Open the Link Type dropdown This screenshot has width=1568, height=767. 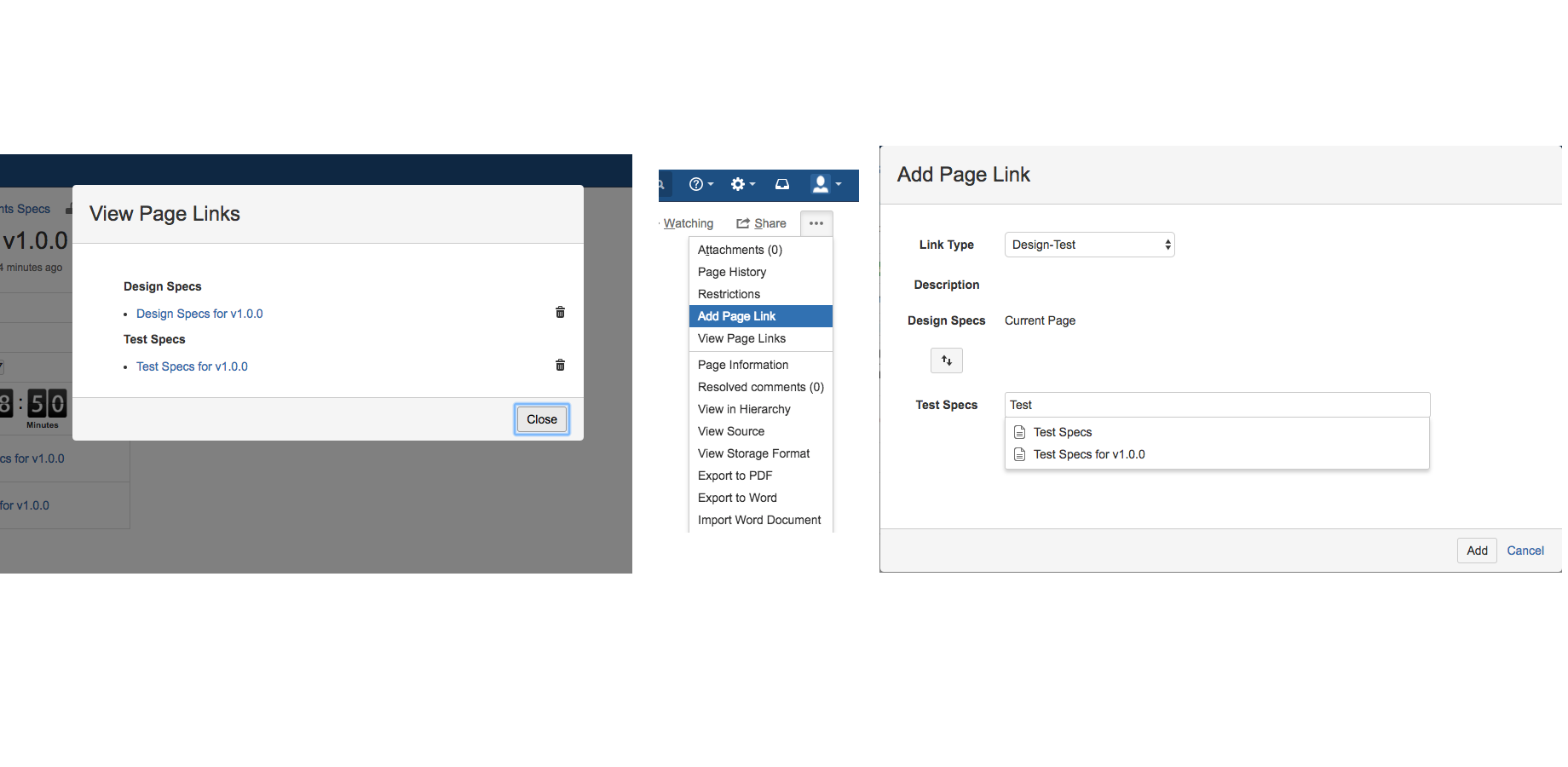pyautogui.click(x=1089, y=245)
